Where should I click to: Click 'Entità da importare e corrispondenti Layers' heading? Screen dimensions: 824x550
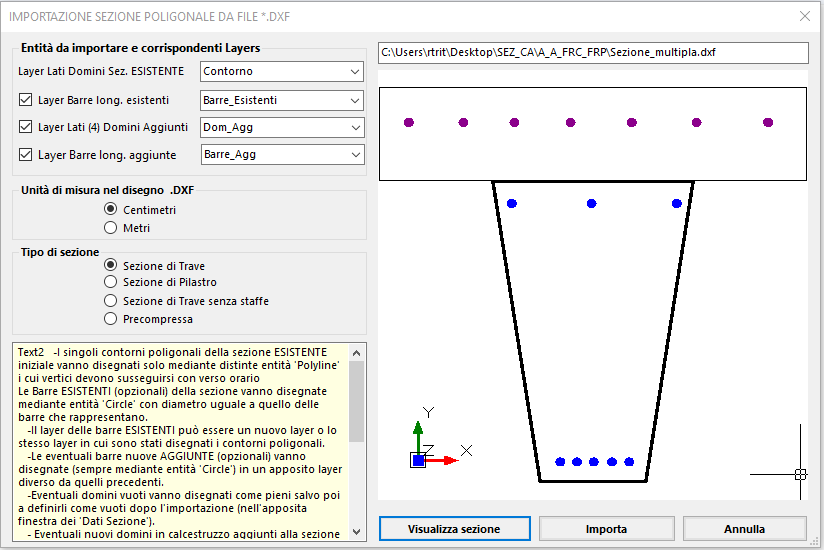140,48
